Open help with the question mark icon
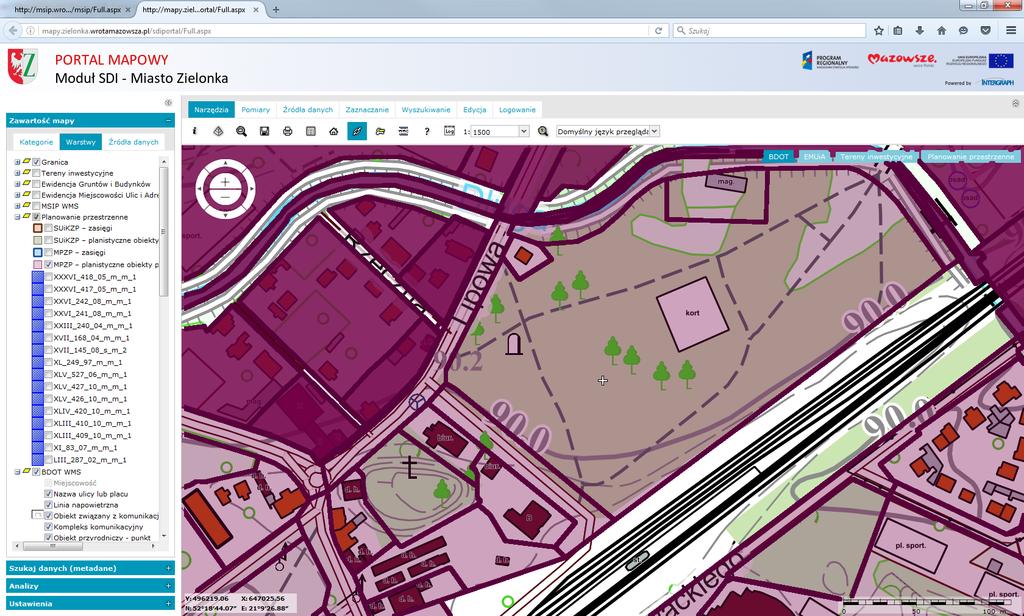 pyautogui.click(x=426, y=131)
